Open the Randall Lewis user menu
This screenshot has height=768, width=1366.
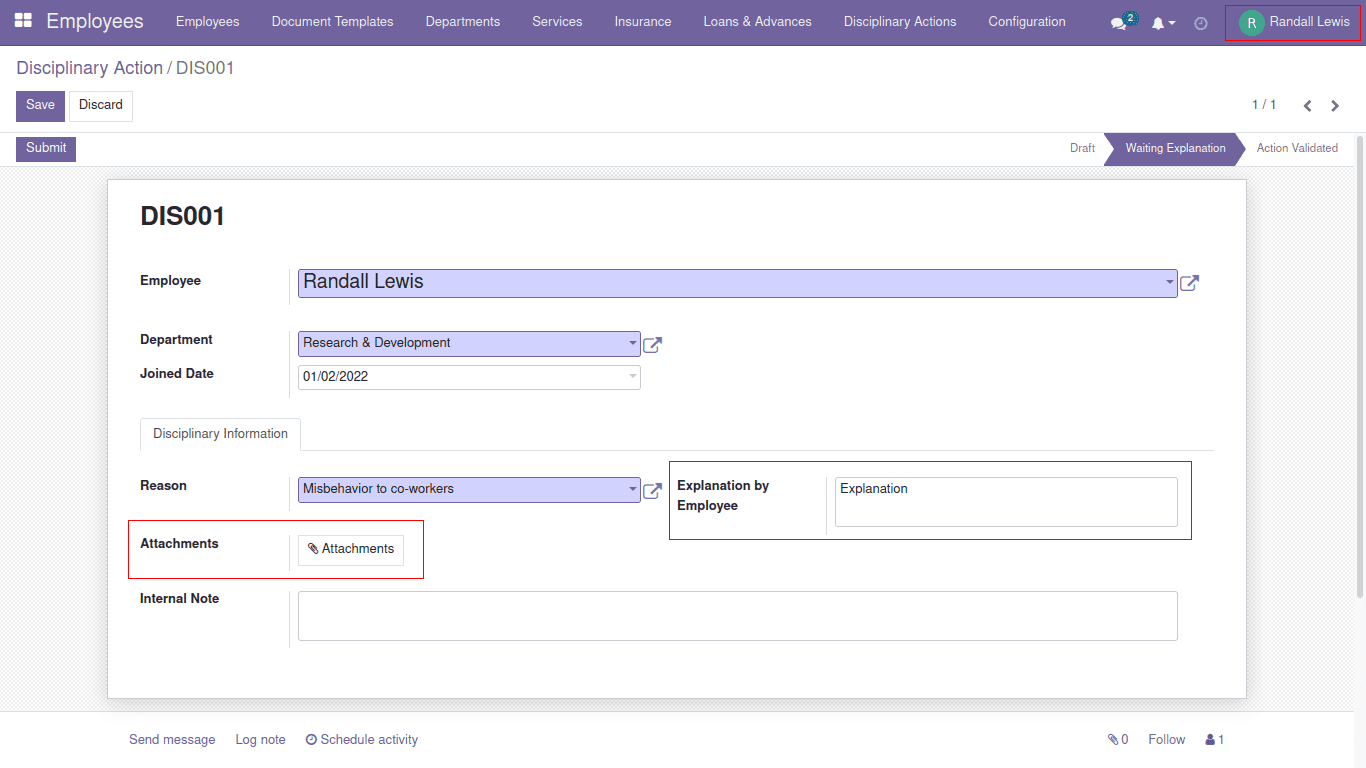(x=1292, y=21)
